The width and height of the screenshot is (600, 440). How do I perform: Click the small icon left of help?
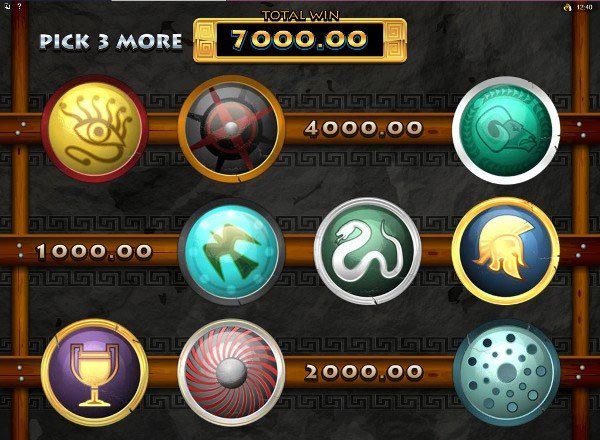coord(7,6)
